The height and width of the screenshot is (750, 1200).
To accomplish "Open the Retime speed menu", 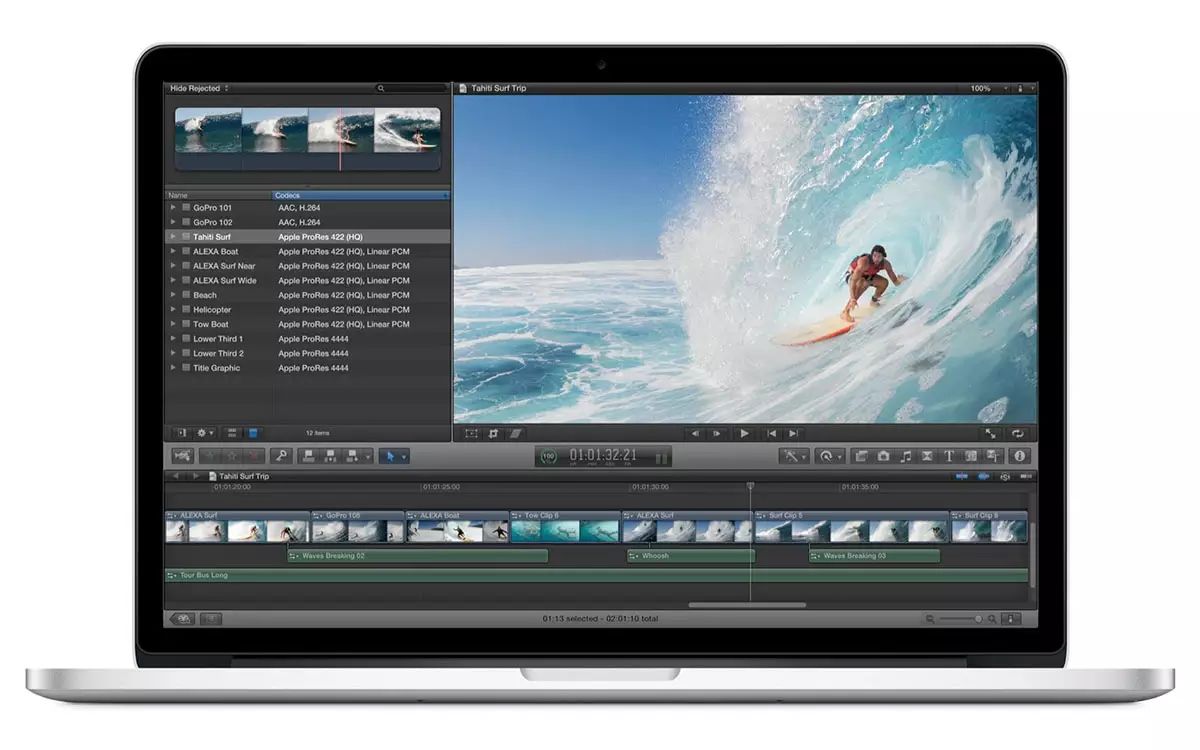I will pos(831,456).
